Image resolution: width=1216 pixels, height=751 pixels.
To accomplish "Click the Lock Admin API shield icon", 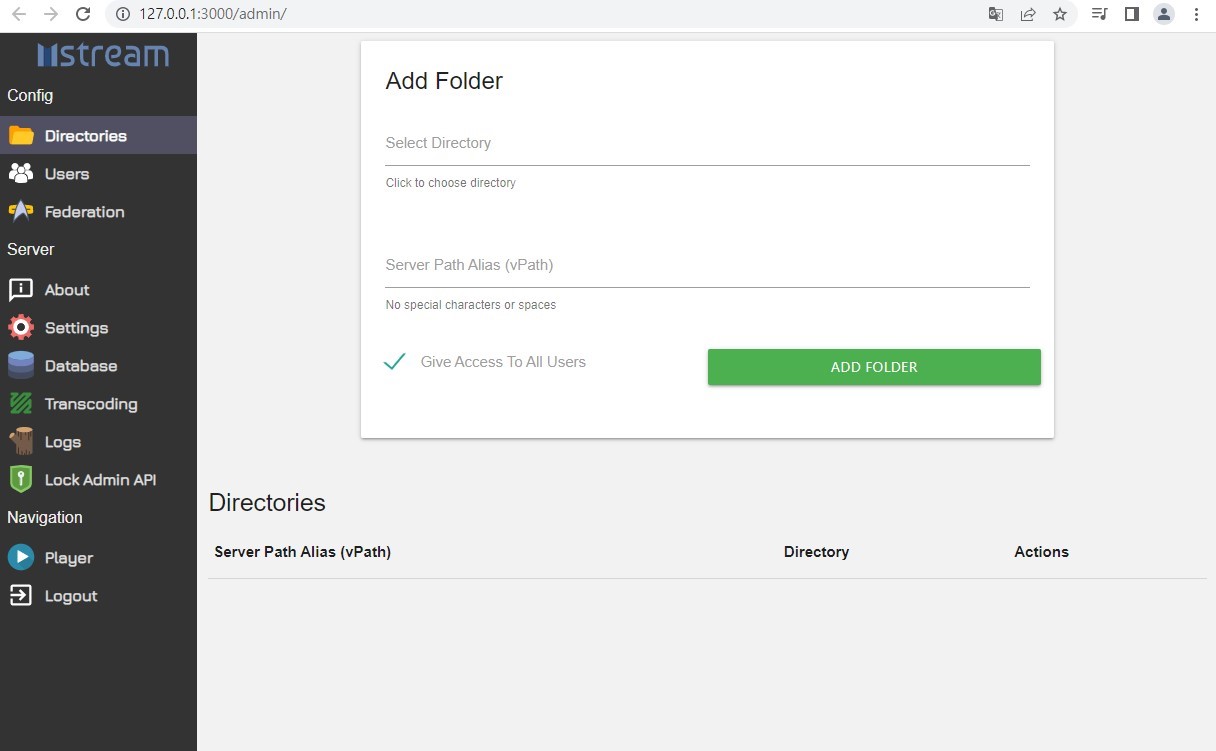I will click(x=21, y=480).
